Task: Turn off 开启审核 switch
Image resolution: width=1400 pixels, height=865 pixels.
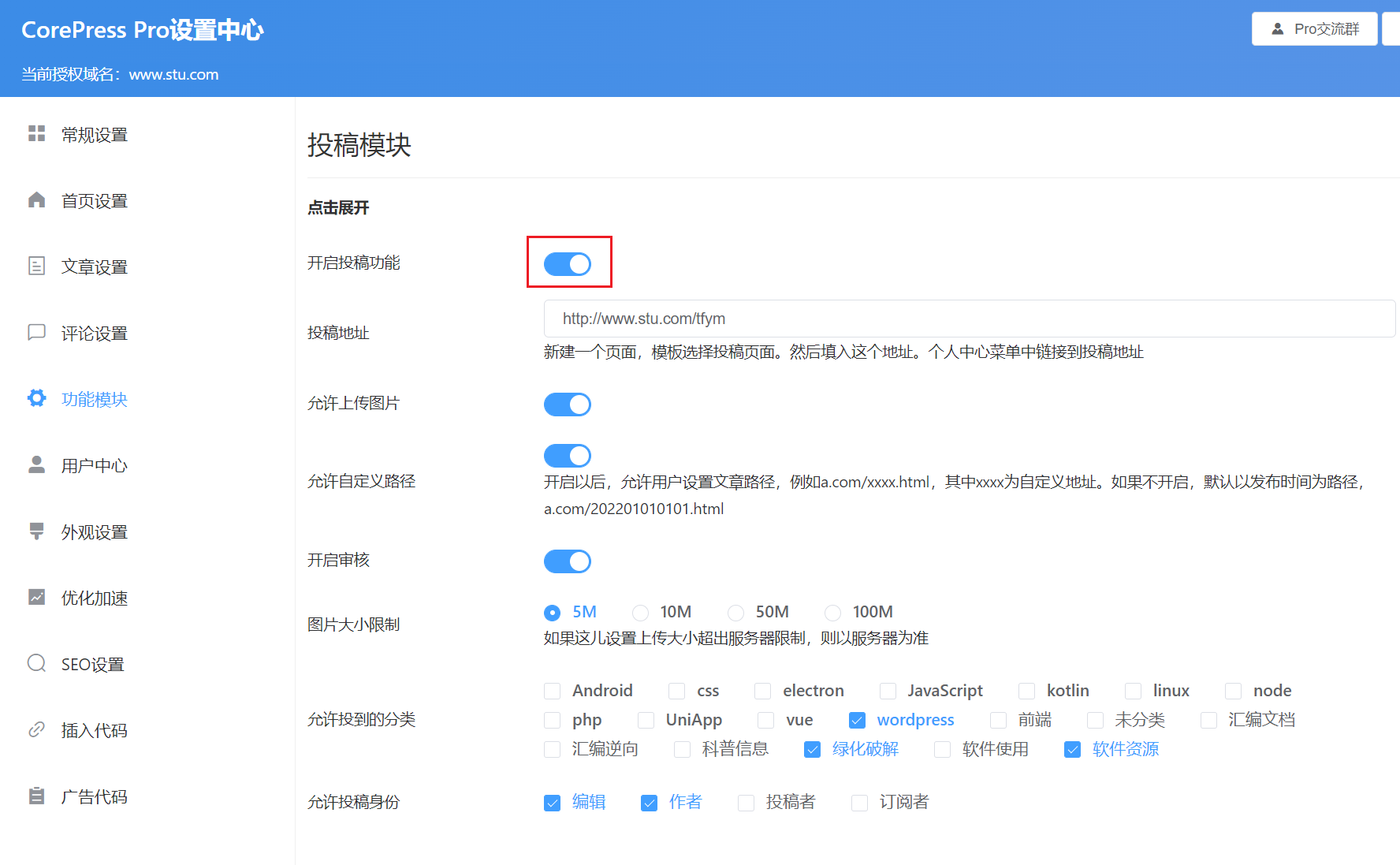Action: click(x=568, y=561)
